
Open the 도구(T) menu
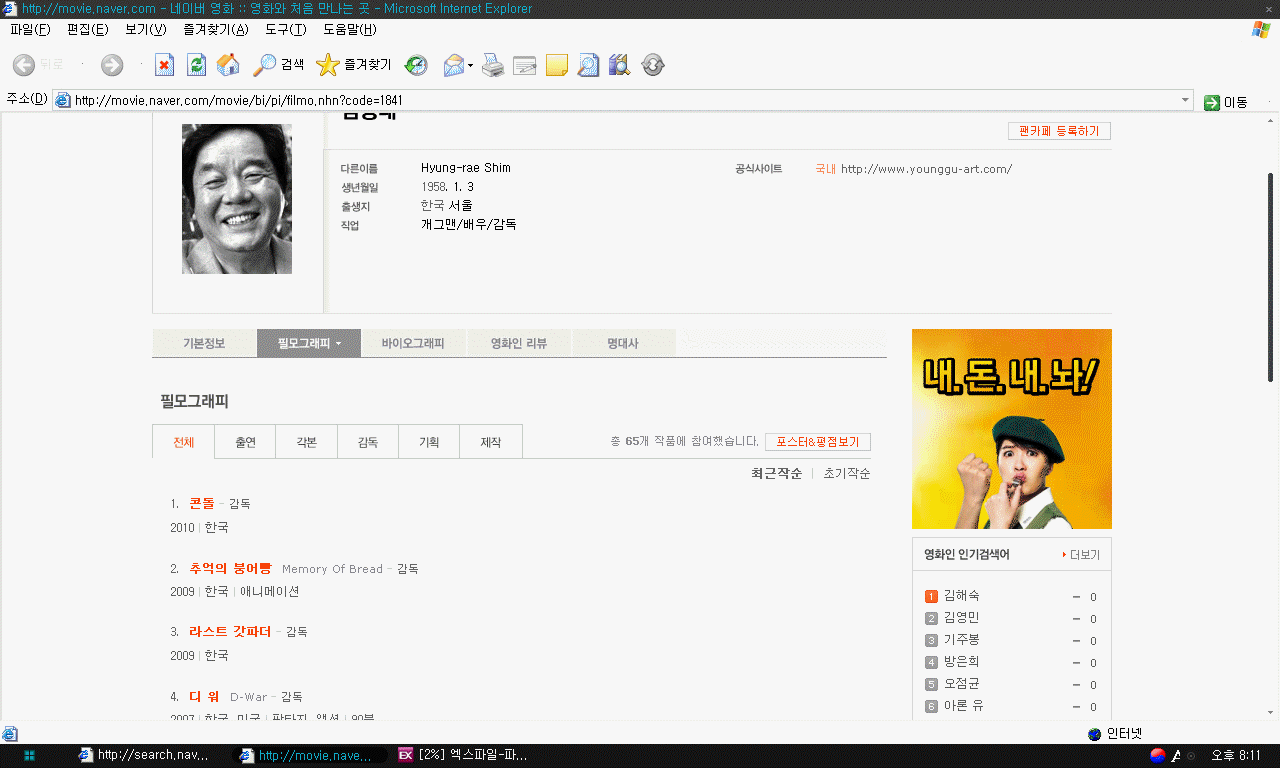pos(285,29)
